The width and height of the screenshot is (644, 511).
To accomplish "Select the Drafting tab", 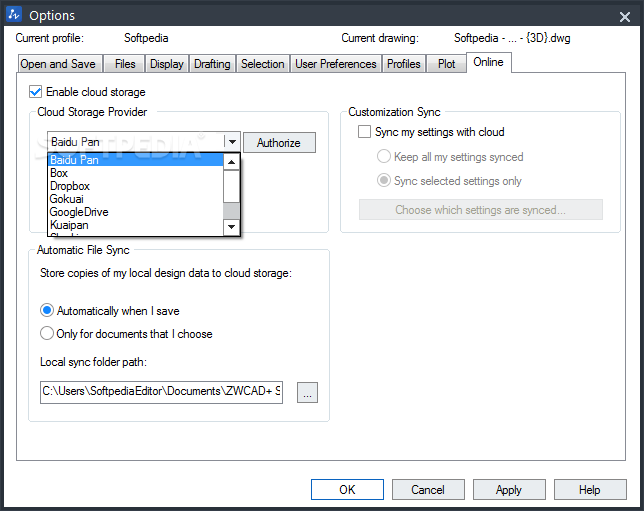I will tap(212, 64).
